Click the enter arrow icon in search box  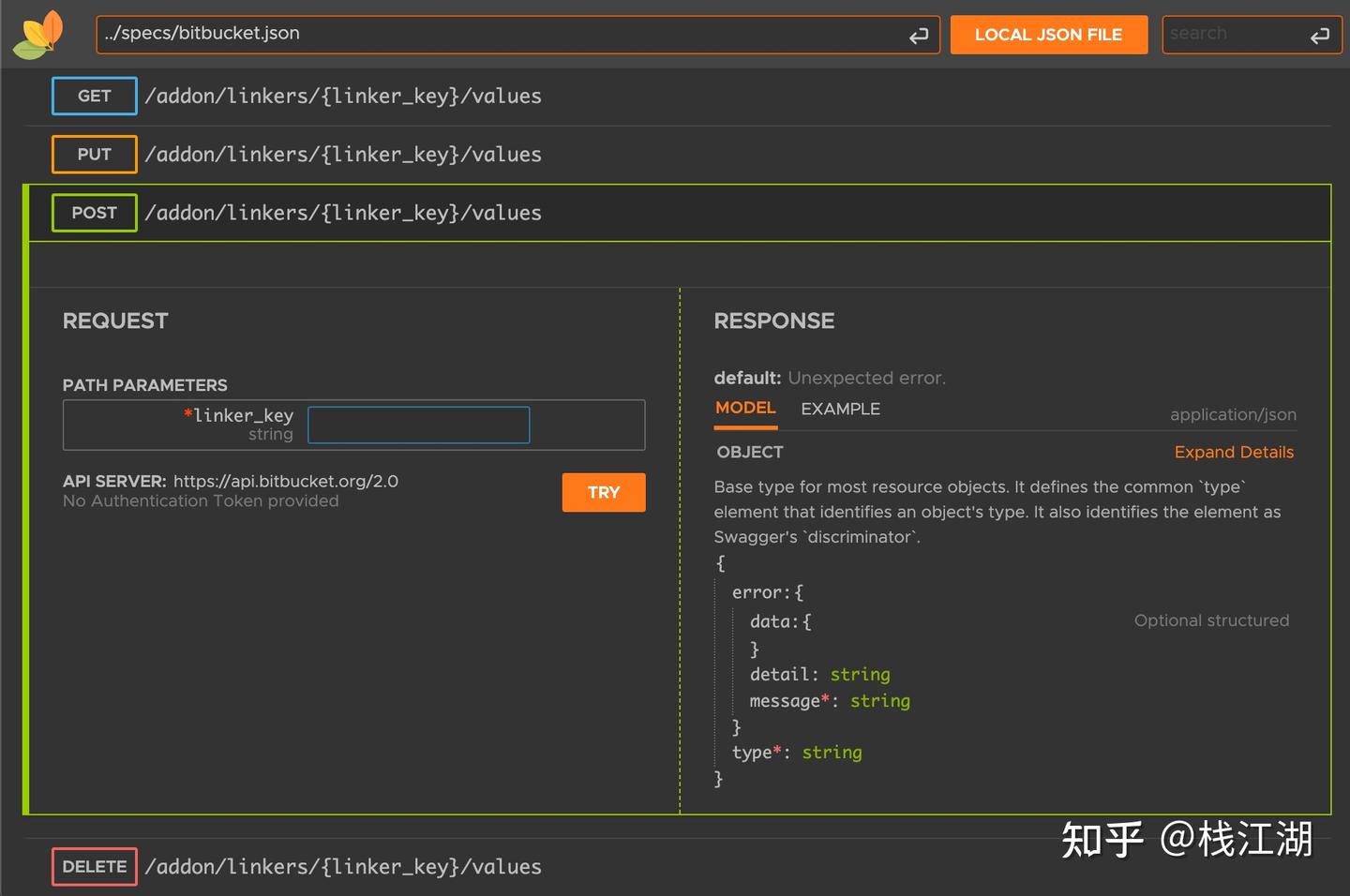1320,36
